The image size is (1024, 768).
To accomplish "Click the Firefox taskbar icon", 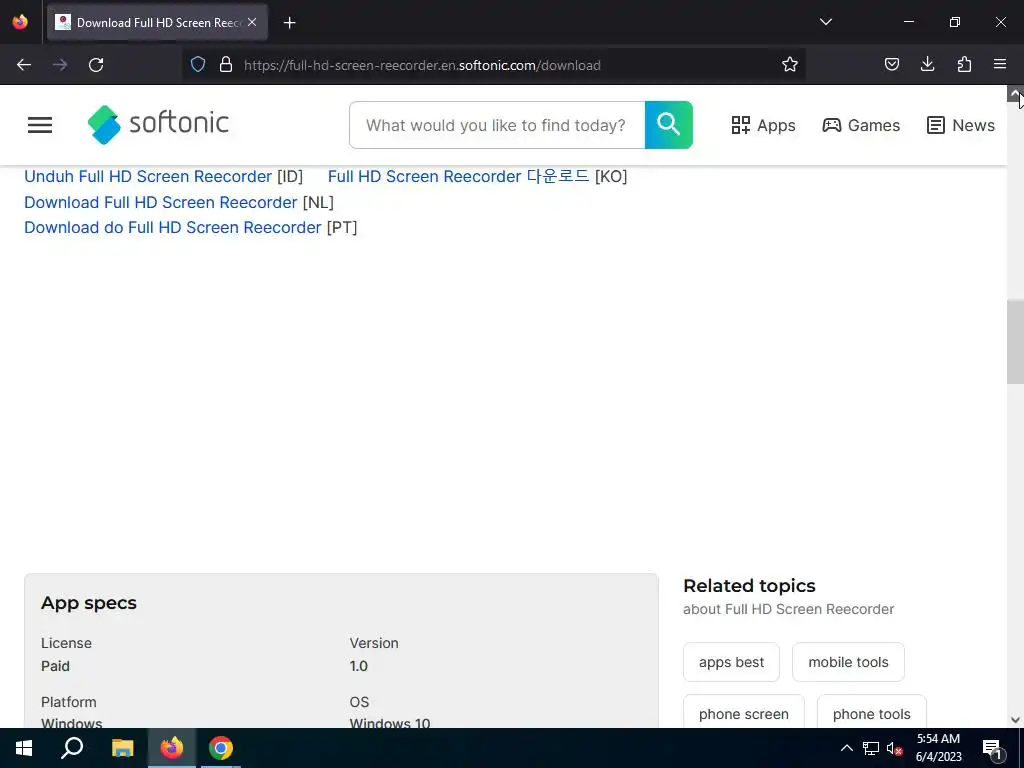I will 172,748.
